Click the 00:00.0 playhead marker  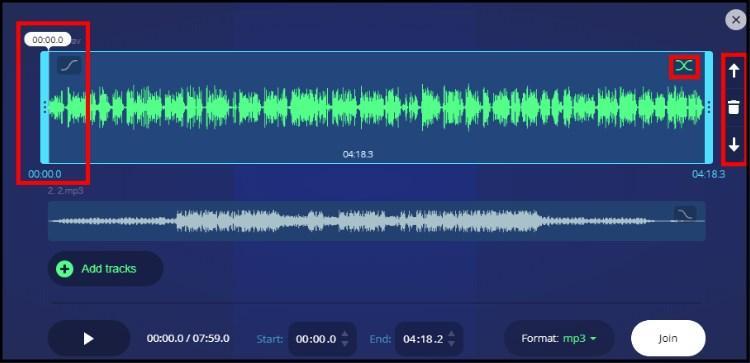[47, 40]
